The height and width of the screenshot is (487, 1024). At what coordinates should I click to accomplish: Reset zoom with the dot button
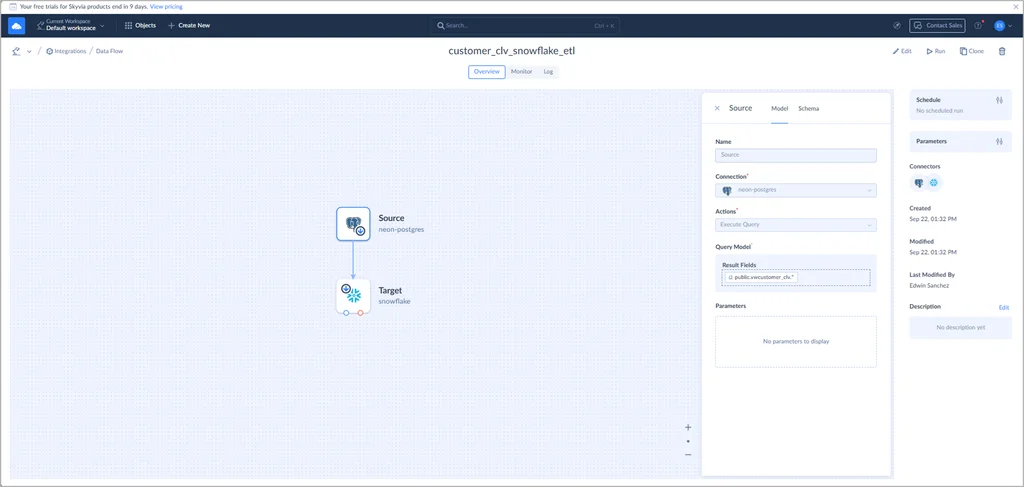688,441
